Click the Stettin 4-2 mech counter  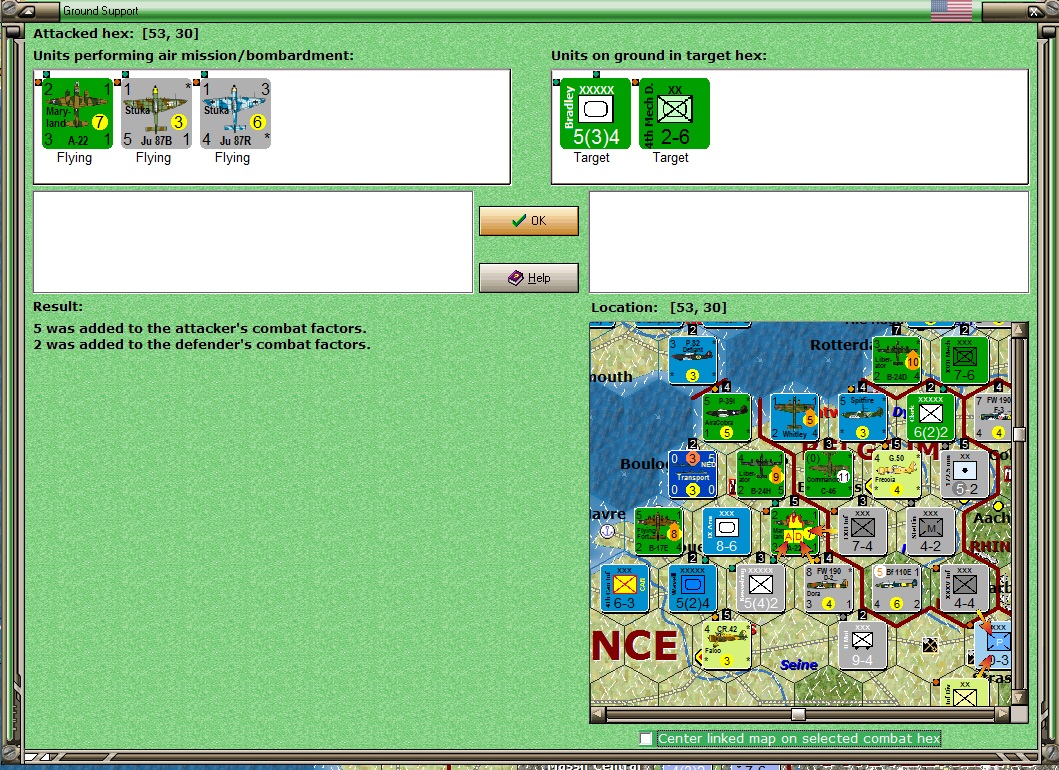(931, 532)
